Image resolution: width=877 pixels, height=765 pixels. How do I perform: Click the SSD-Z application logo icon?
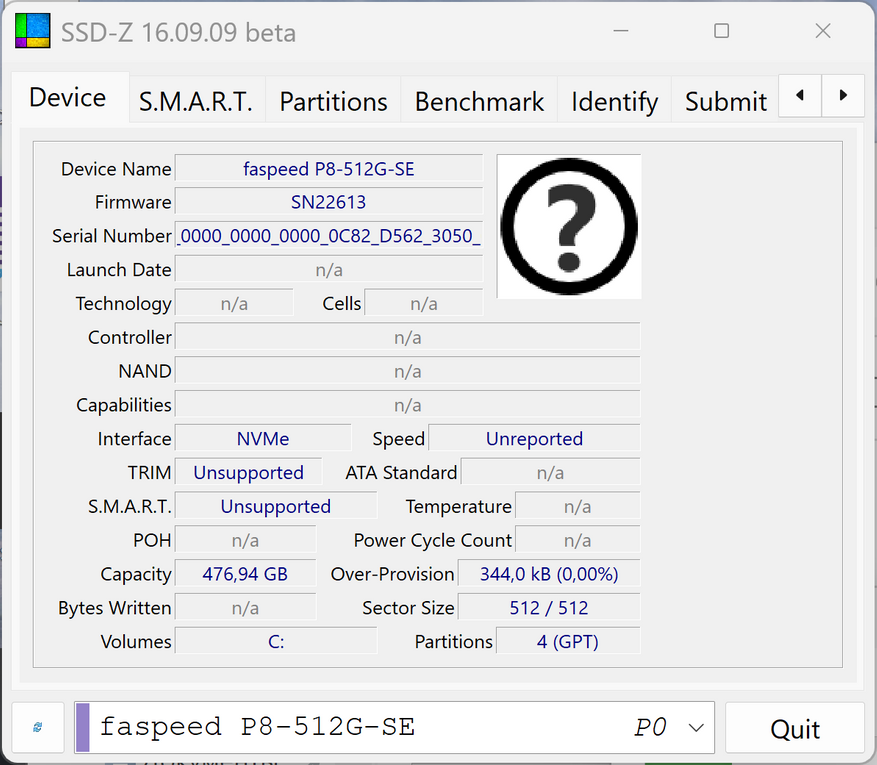tap(32, 31)
